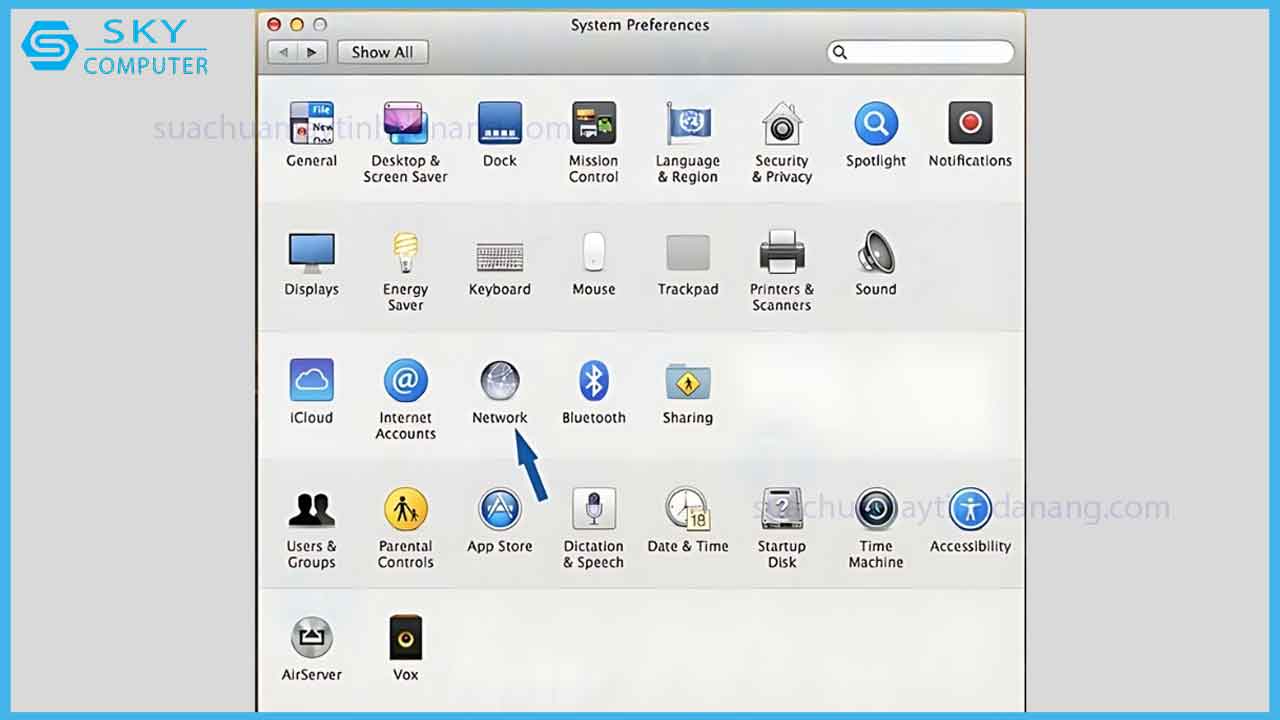Open the Vox preference pane
Screen dimensions: 1280x720
[x=405, y=638]
